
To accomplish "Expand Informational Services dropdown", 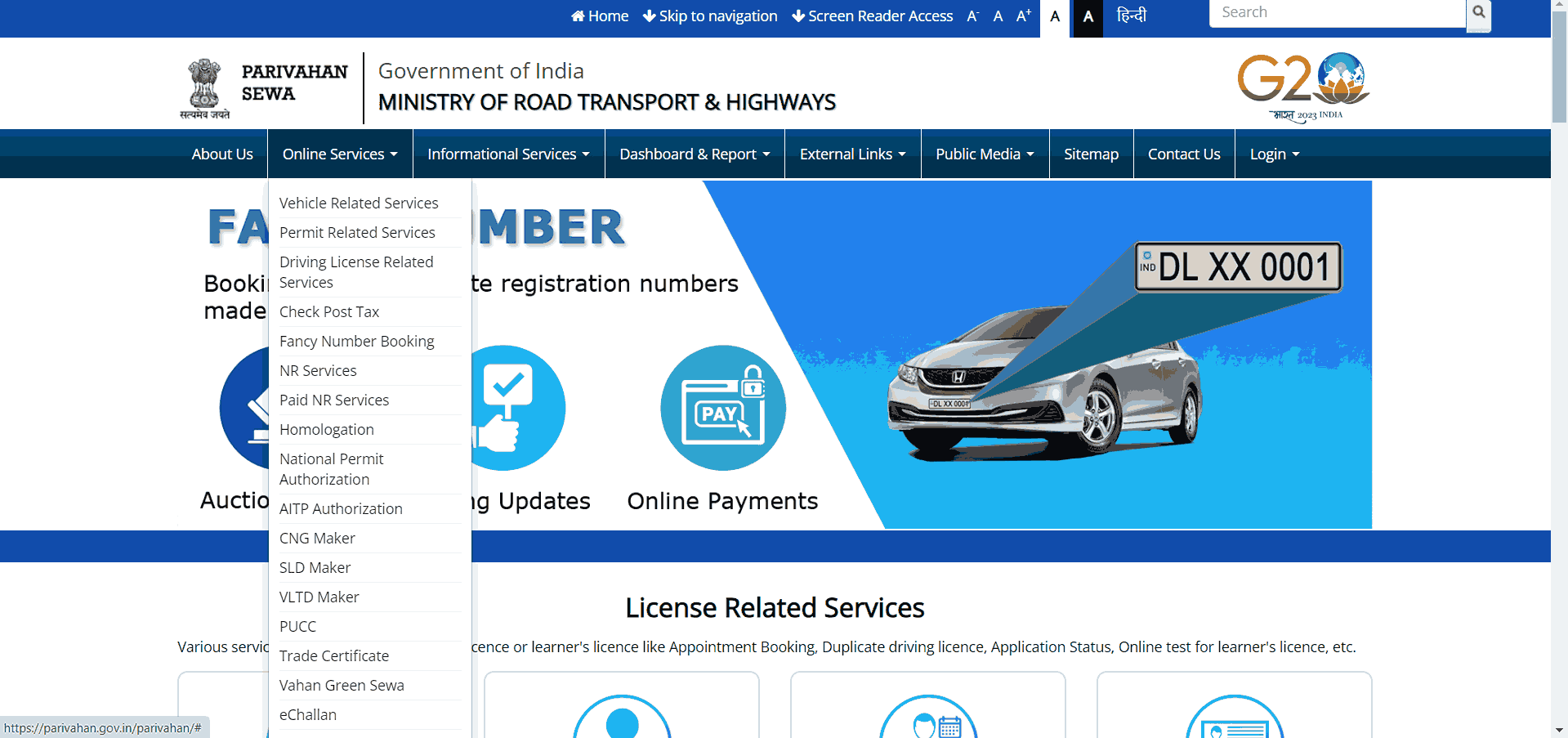I will click(508, 154).
